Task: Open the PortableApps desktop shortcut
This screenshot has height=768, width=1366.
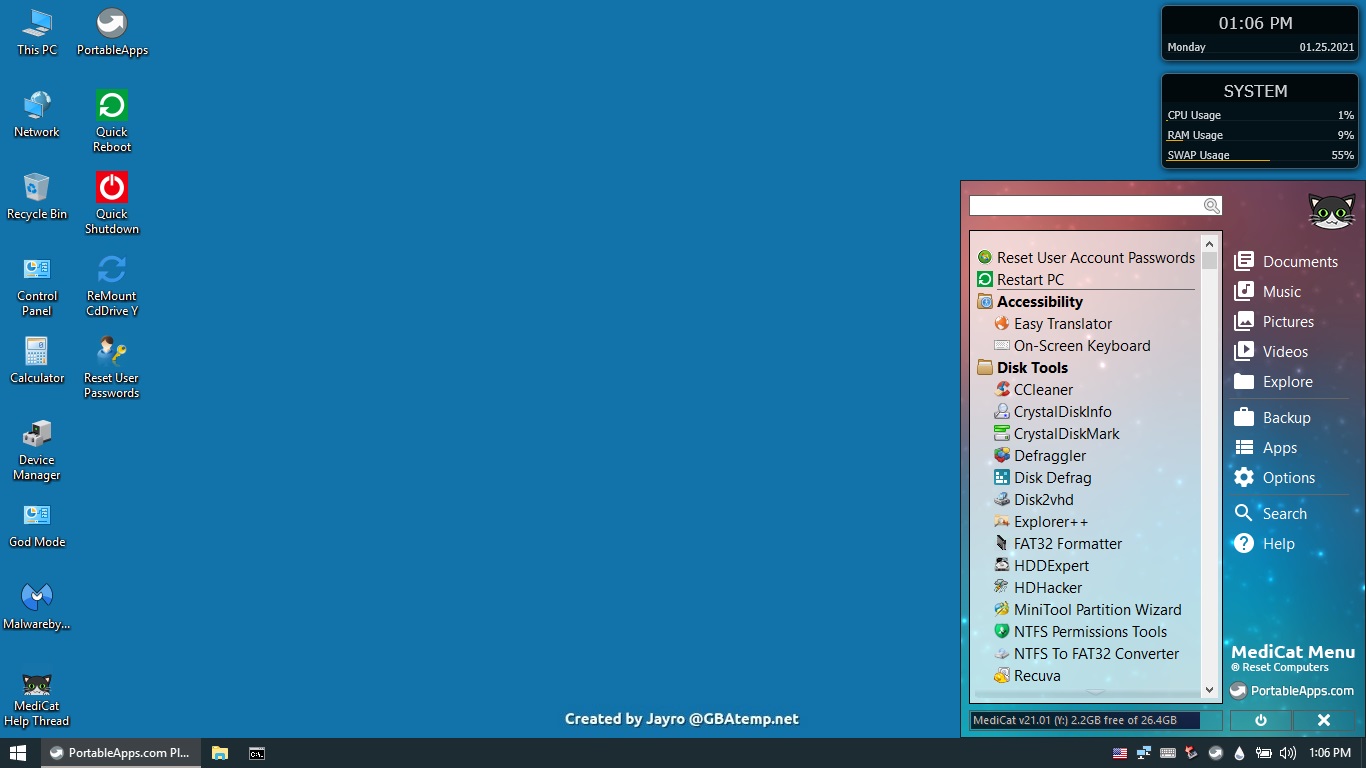Action: pyautogui.click(x=112, y=32)
